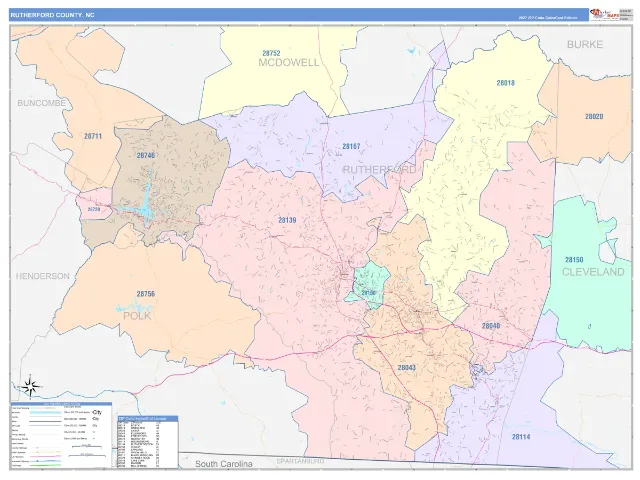The image size is (640, 480).
Task: Click the map publisher logo in header
Action: (x=604, y=14)
